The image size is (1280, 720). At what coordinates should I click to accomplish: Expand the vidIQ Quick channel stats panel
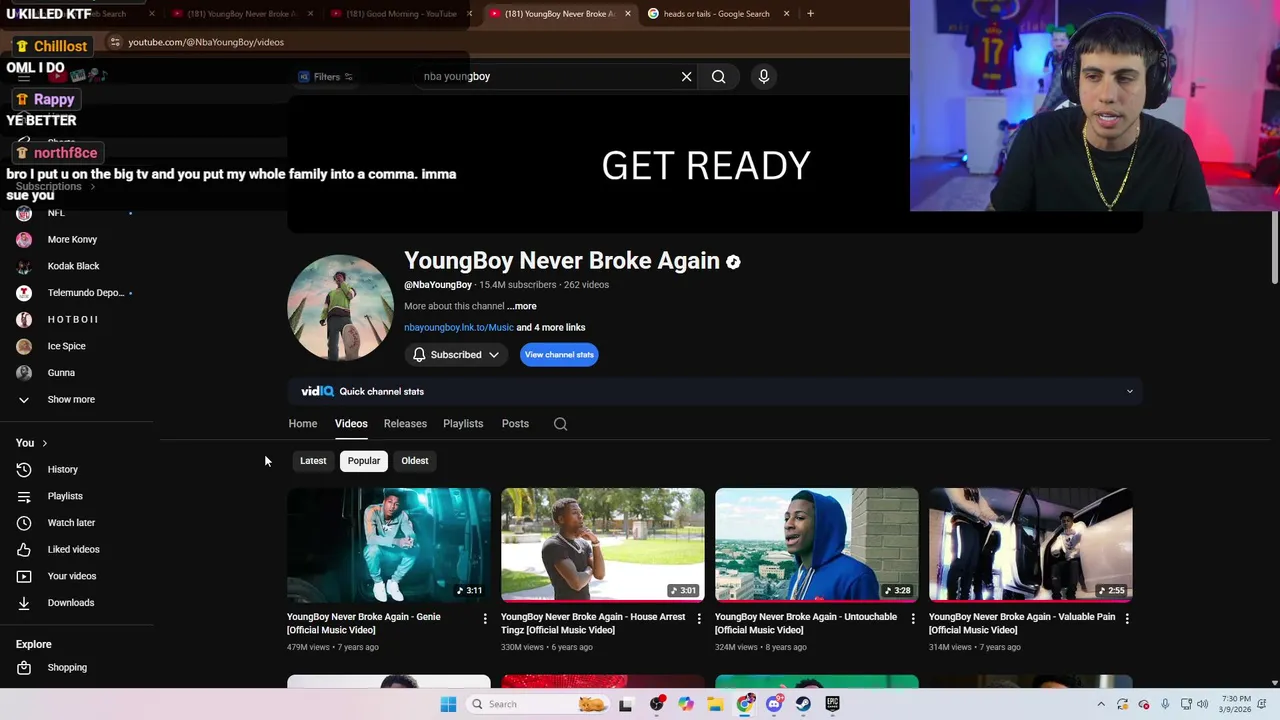coord(1130,391)
